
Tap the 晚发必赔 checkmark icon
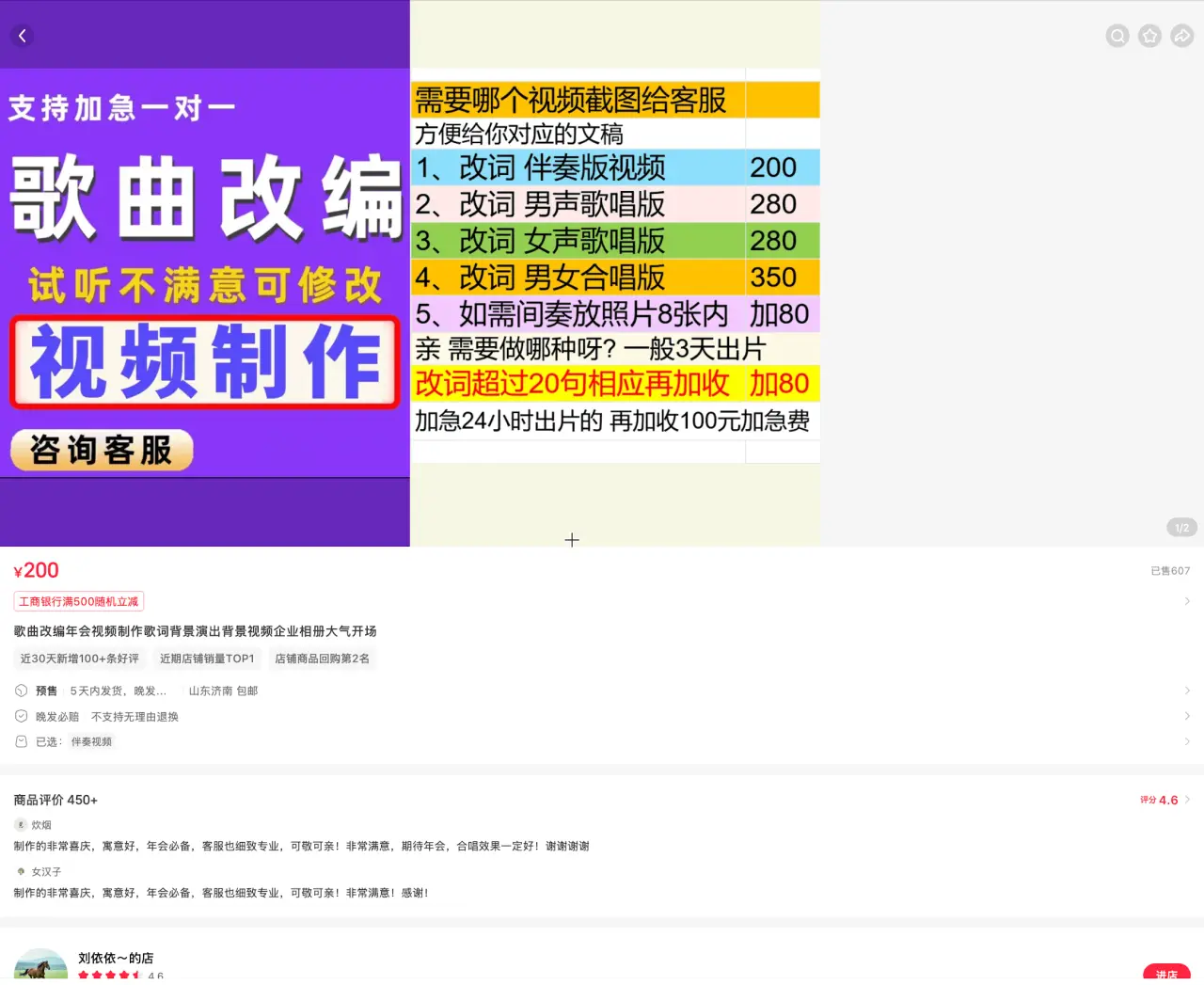tap(22, 716)
